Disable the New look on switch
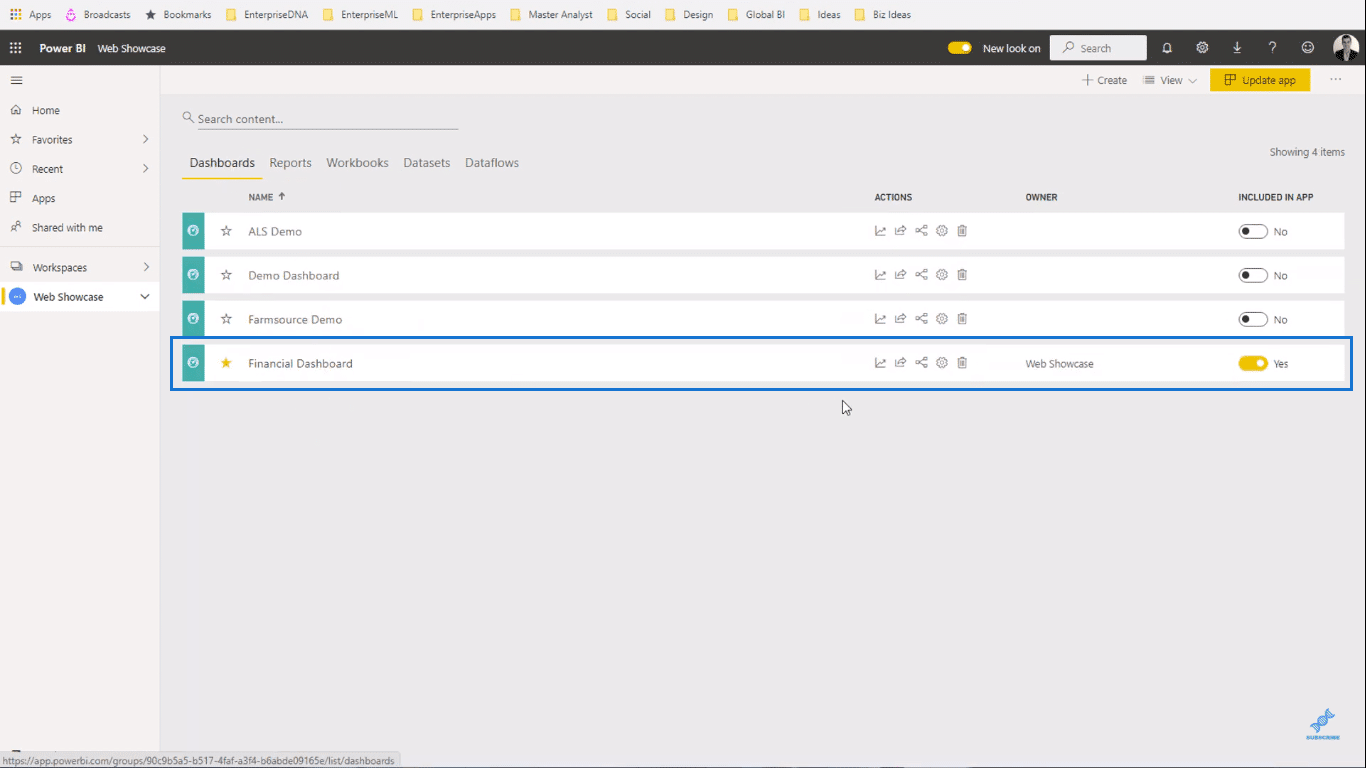 [x=960, y=48]
